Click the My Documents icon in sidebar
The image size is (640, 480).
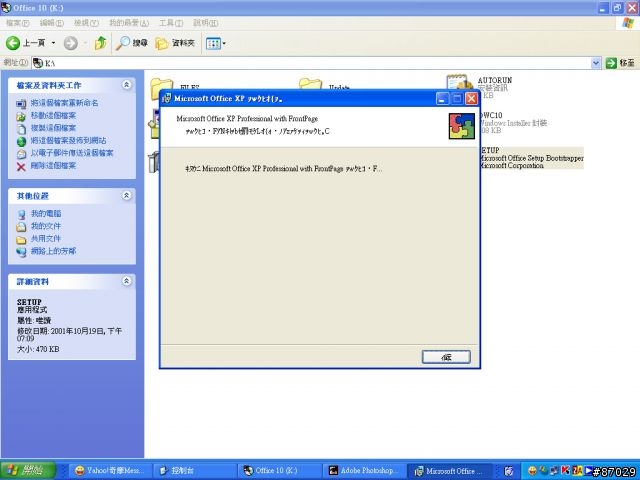21,227
